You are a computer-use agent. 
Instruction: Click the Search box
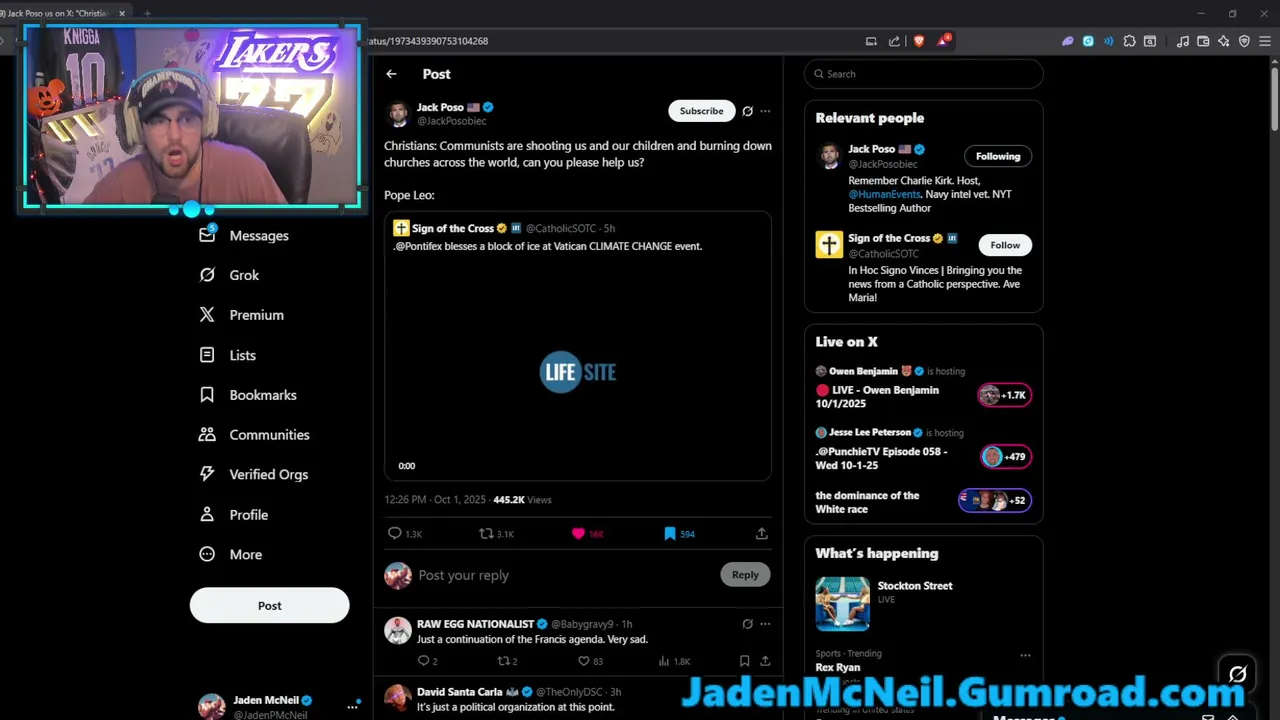[924, 74]
